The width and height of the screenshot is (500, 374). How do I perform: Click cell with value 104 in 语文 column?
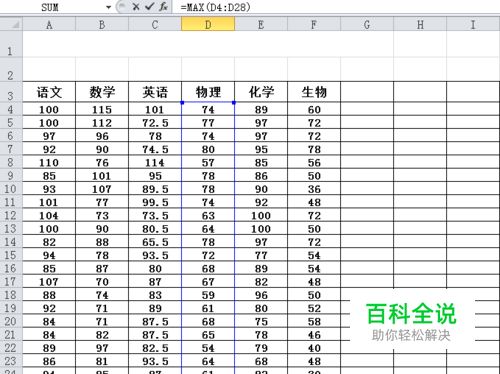(49, 215)
